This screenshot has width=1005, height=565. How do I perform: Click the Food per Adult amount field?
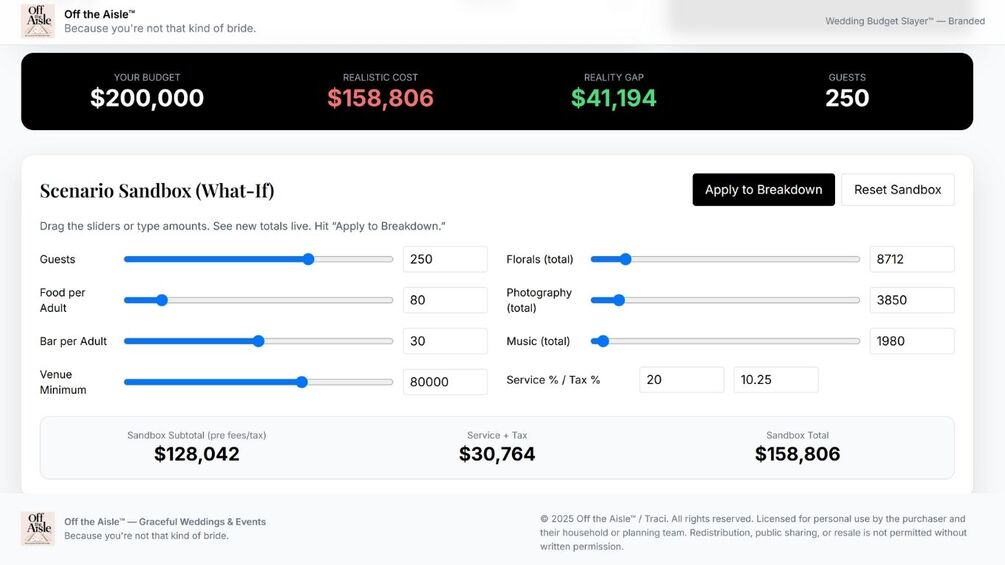445,300
